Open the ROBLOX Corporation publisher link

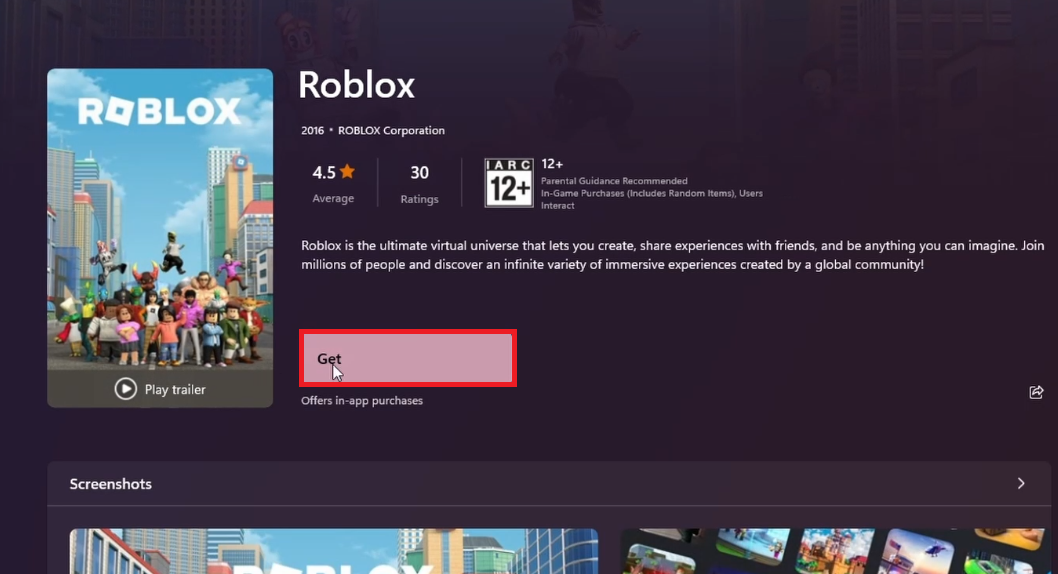pyautogui.click(x=391, y=130)
